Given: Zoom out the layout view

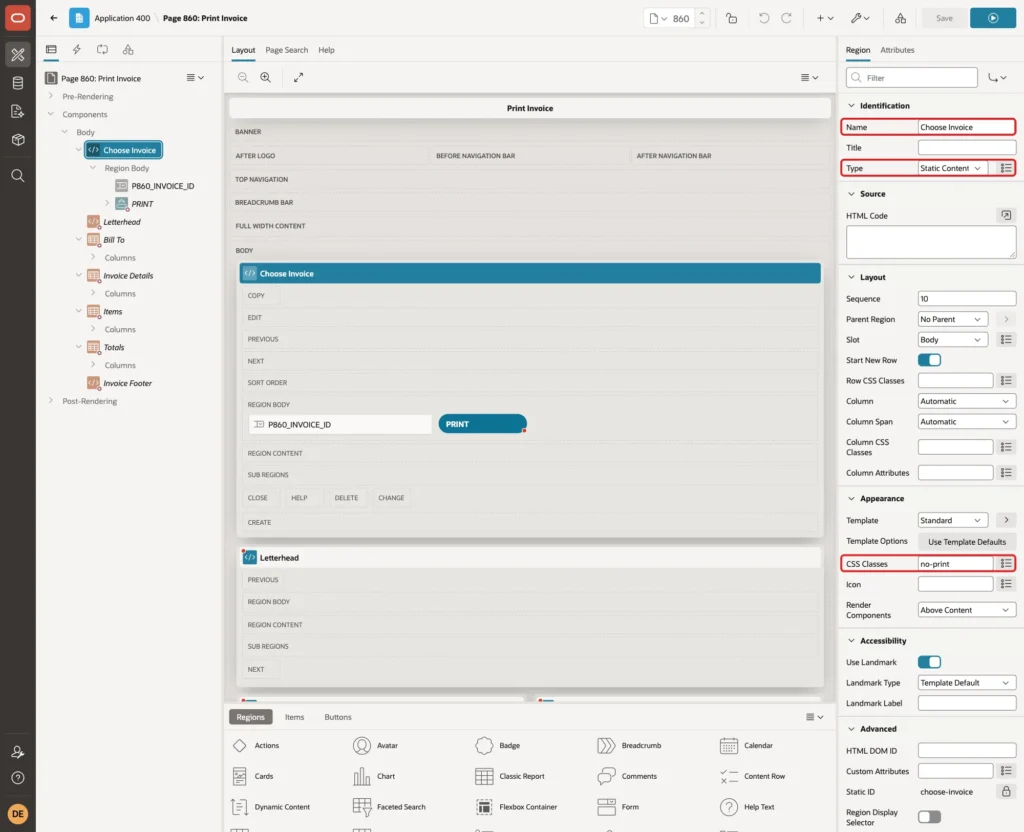Looking at the screenshot, I should (243, 77).
